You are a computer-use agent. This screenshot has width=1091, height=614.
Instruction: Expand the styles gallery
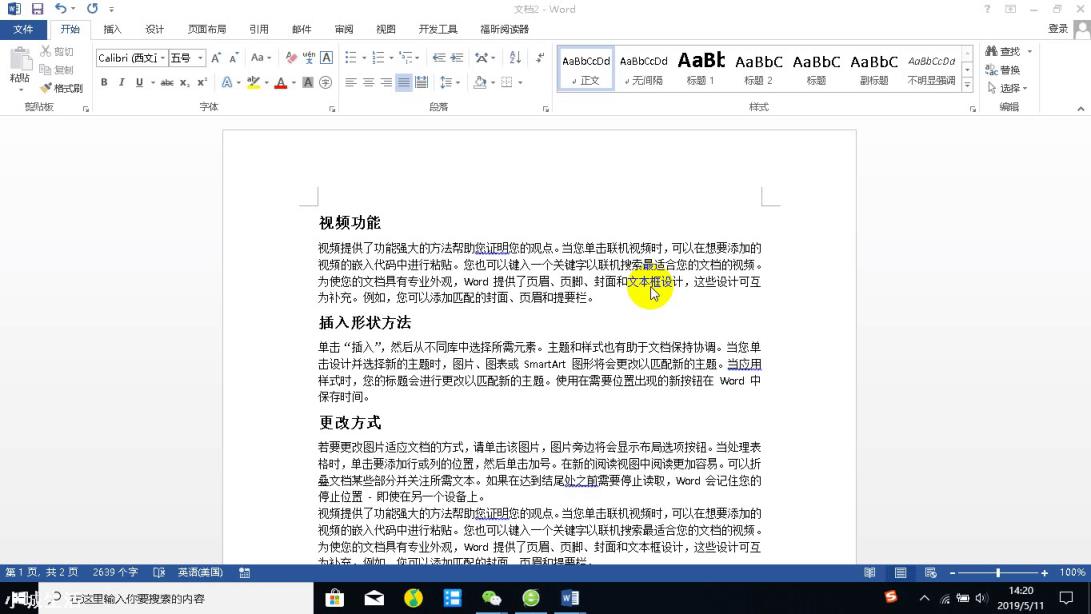pos(967,85)
